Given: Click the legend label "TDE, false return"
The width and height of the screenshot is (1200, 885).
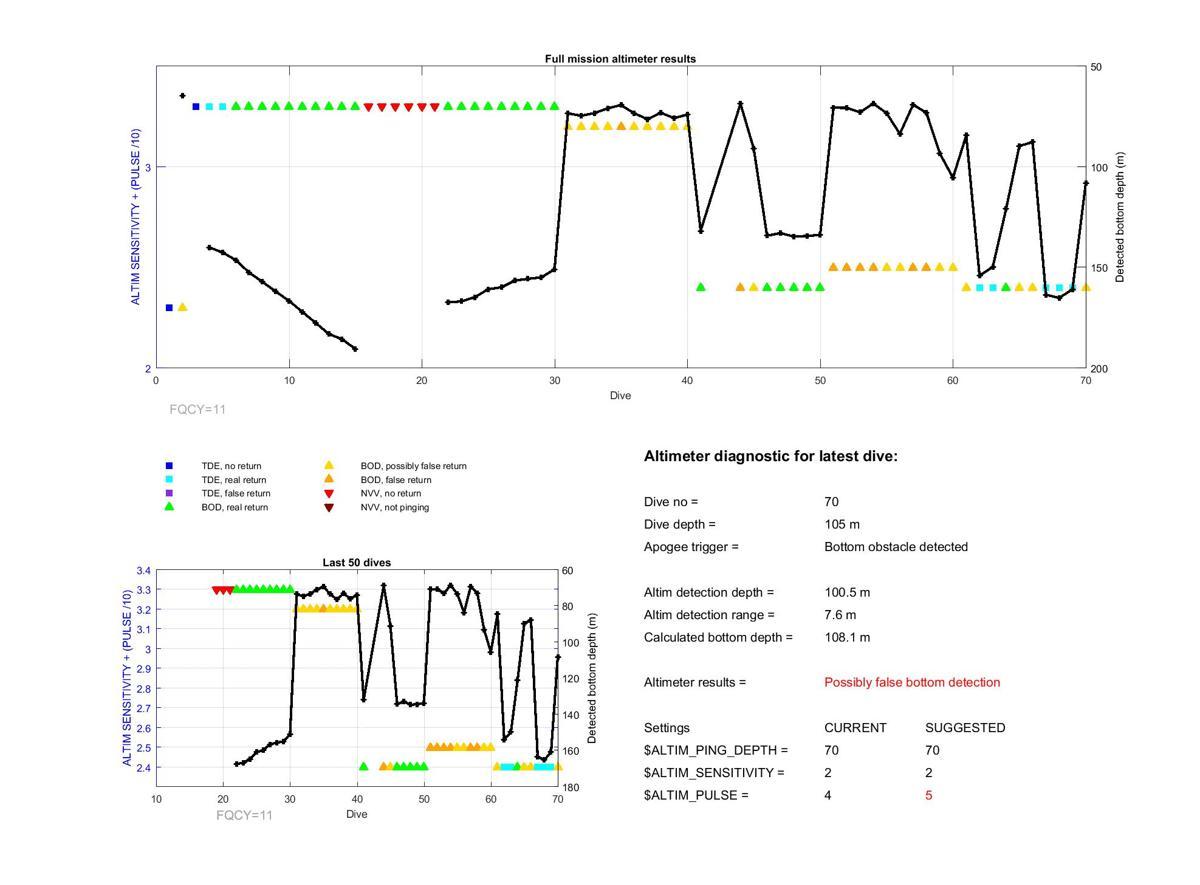Looking at the screenshot, I should pyautogui.click(x=236, y=493).
